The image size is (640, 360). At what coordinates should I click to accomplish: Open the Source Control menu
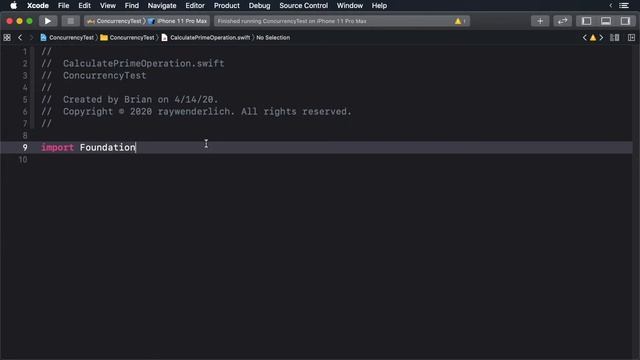coord(303,6)
